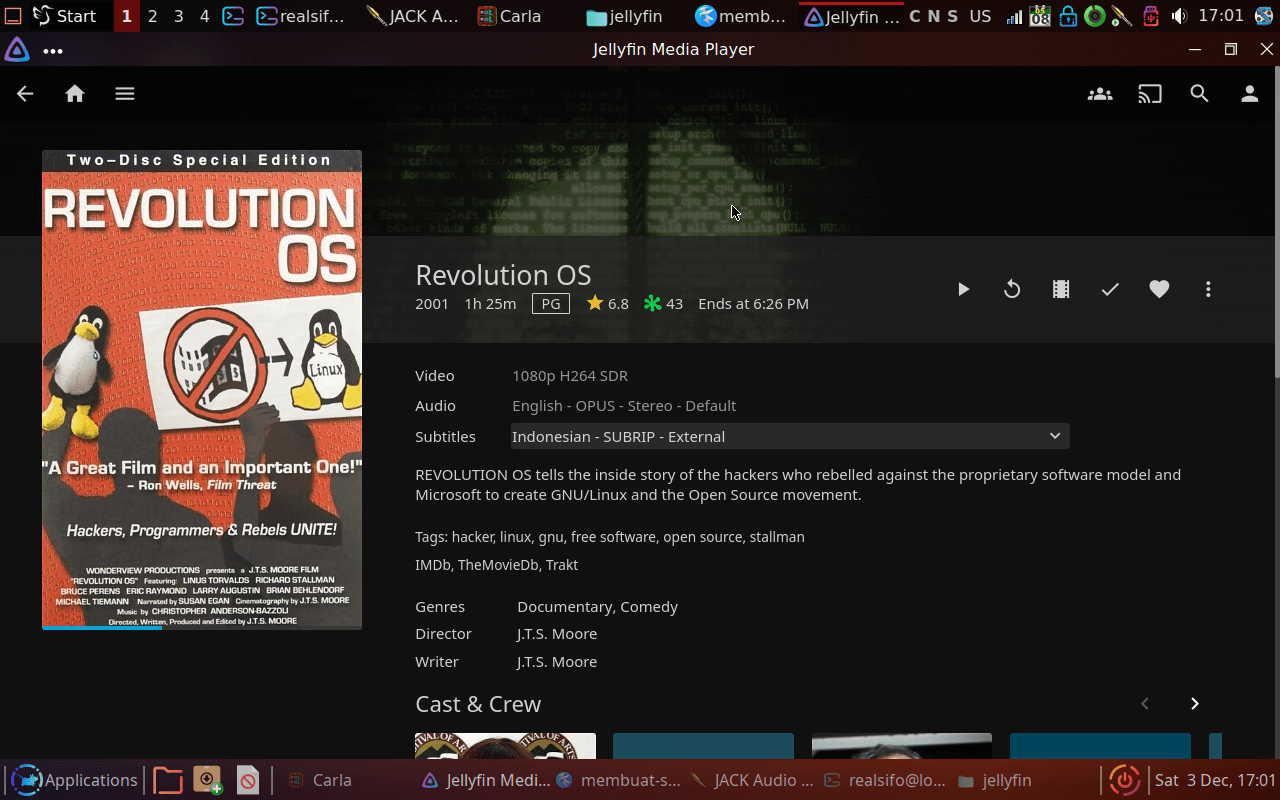Click the Revolution OS poster image
Screen dimensions: 1280x800
click(x=202, y=389)
